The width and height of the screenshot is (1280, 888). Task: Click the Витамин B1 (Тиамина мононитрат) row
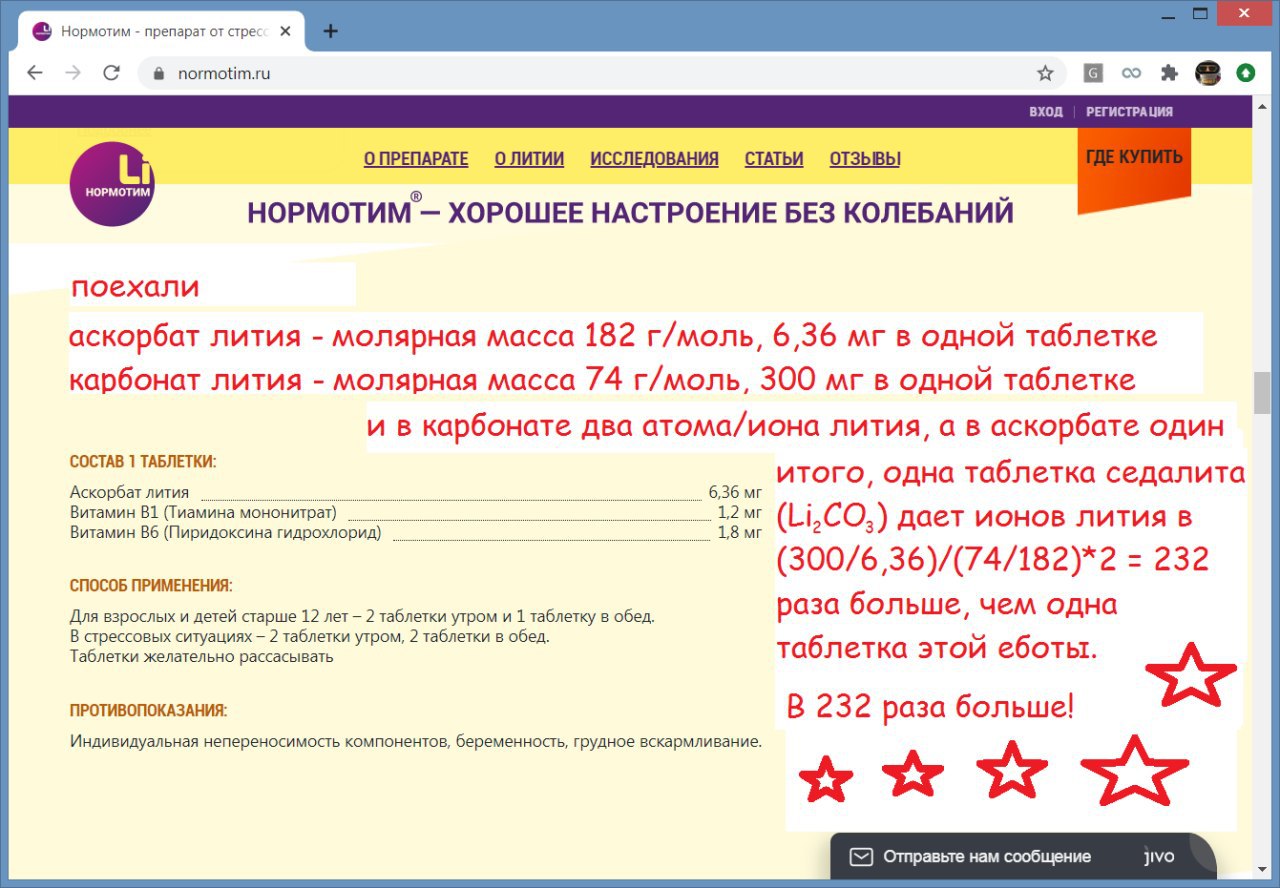[x=415, y=512]
